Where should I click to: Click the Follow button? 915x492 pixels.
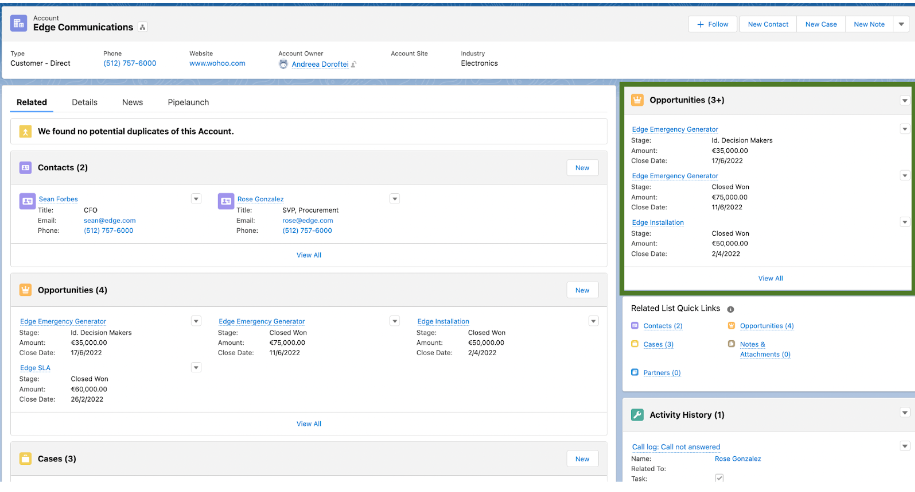coord(713,25)
